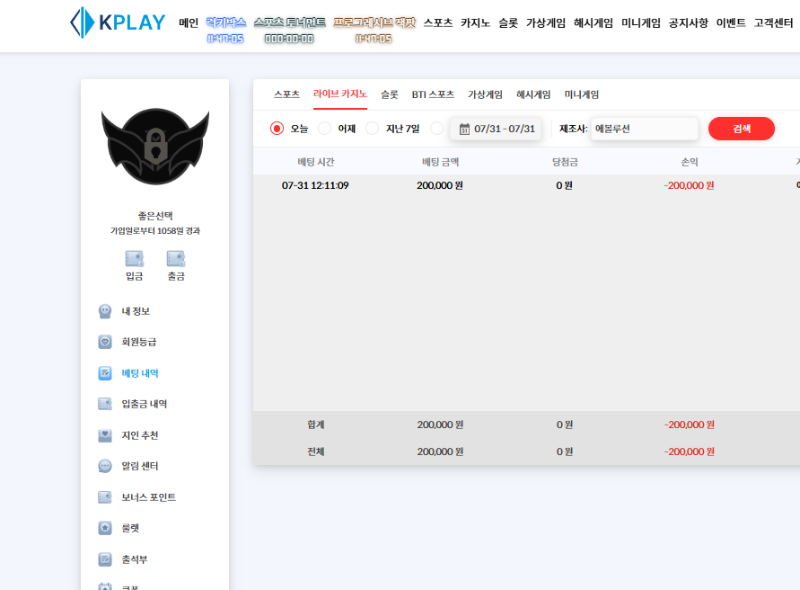Click the 손익 column header
Screen dimensions: 800x590
(x=689, y=162)
